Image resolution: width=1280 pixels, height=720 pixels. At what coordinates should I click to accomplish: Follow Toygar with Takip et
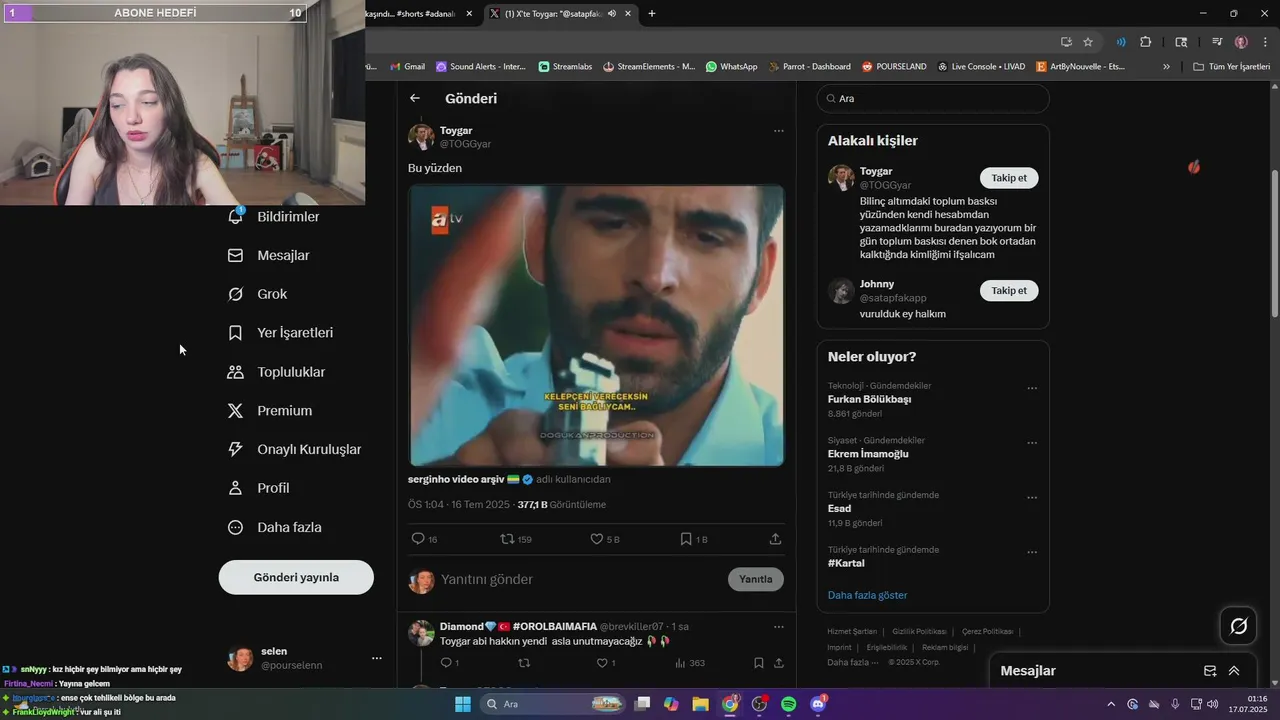tap(1009, 178)
